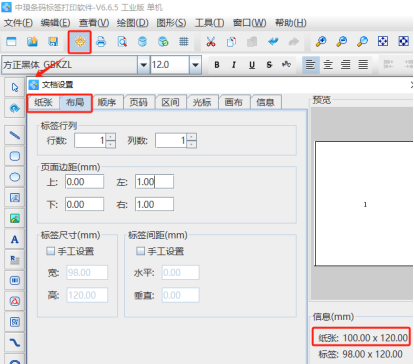This screenshot has width=414, height=364.
Task: Open the 文件(F) menu
Action: [x=18, y=23]
